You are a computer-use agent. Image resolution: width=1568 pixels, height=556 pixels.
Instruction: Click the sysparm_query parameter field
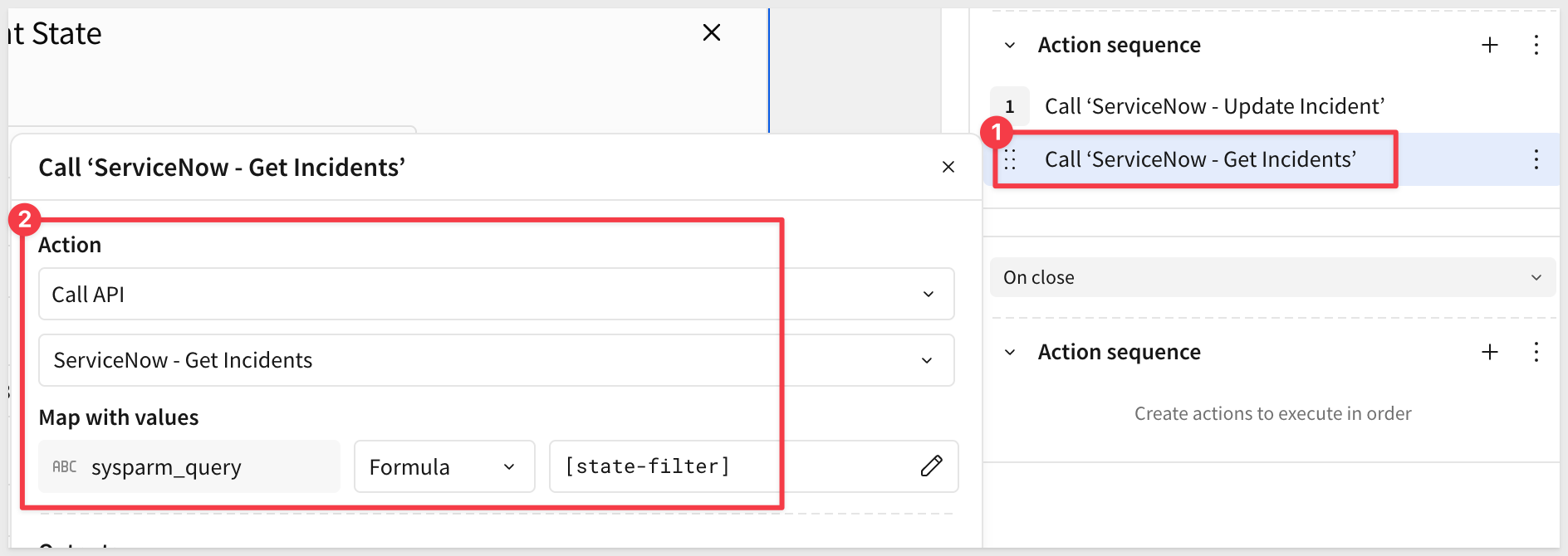point(189,466)
